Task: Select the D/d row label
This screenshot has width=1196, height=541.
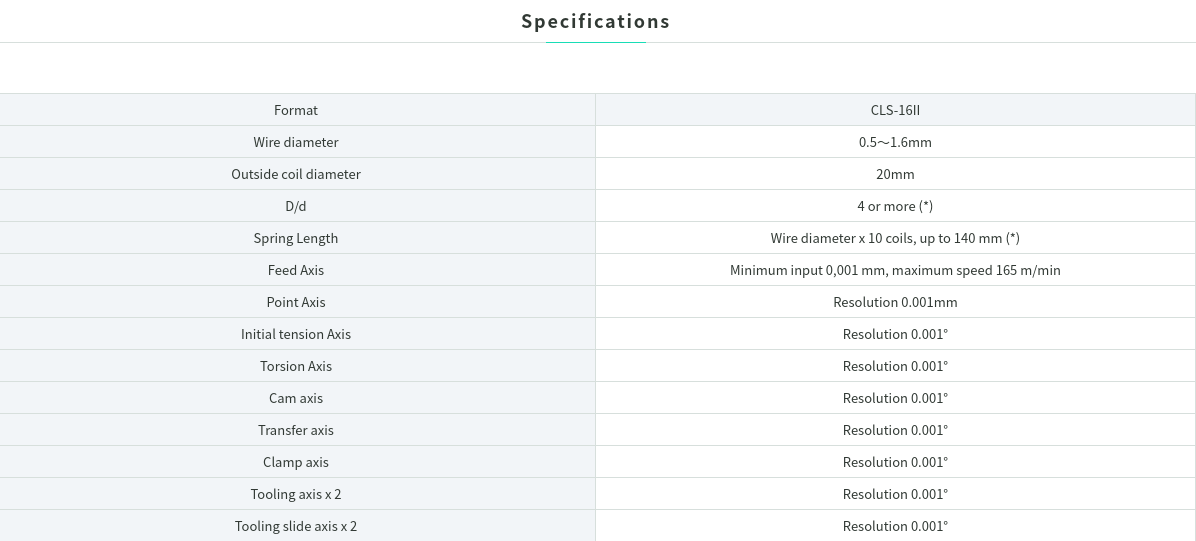Action: (x=296, y=206)
